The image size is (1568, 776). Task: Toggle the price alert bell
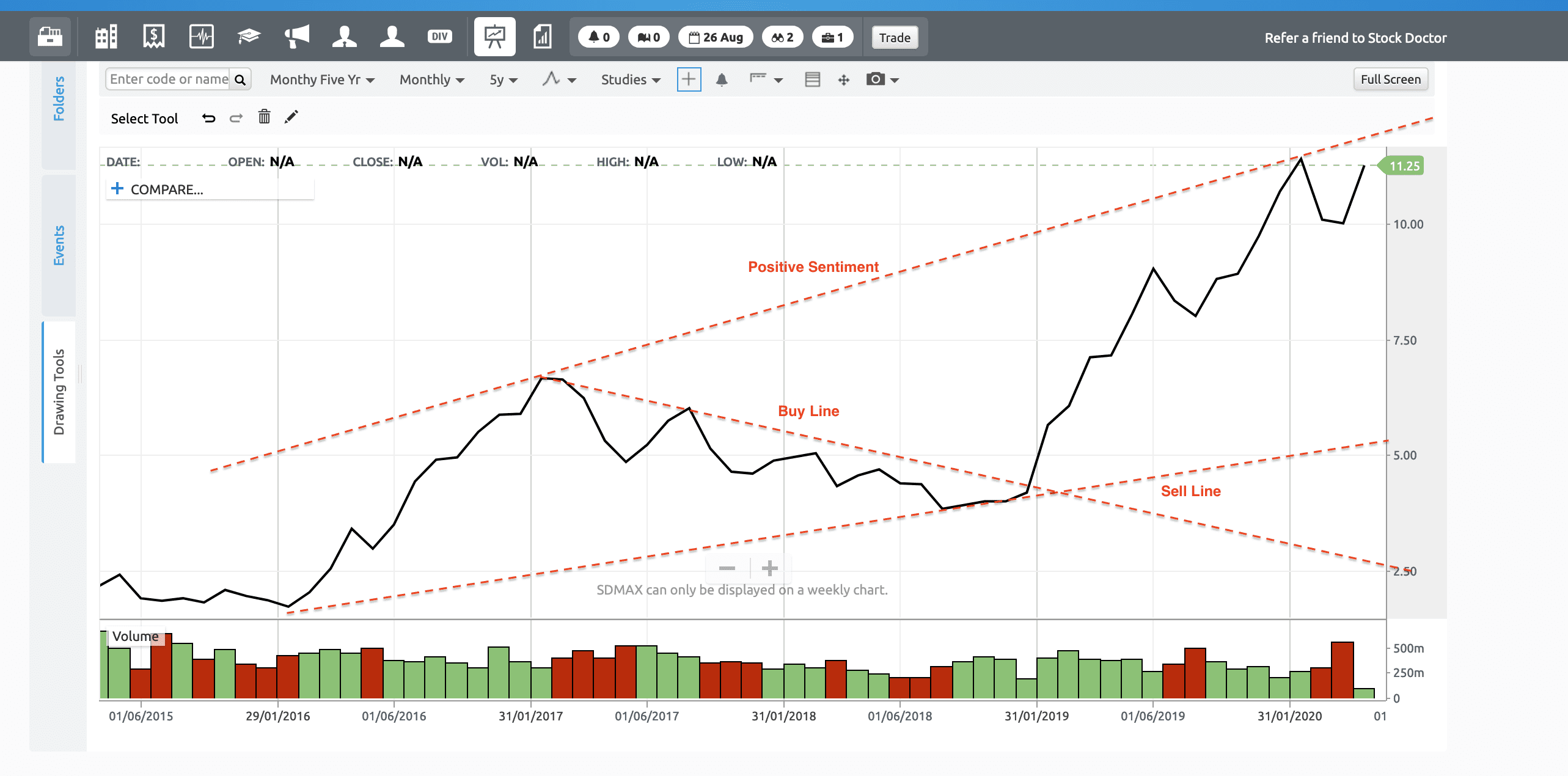click(721, 79)
